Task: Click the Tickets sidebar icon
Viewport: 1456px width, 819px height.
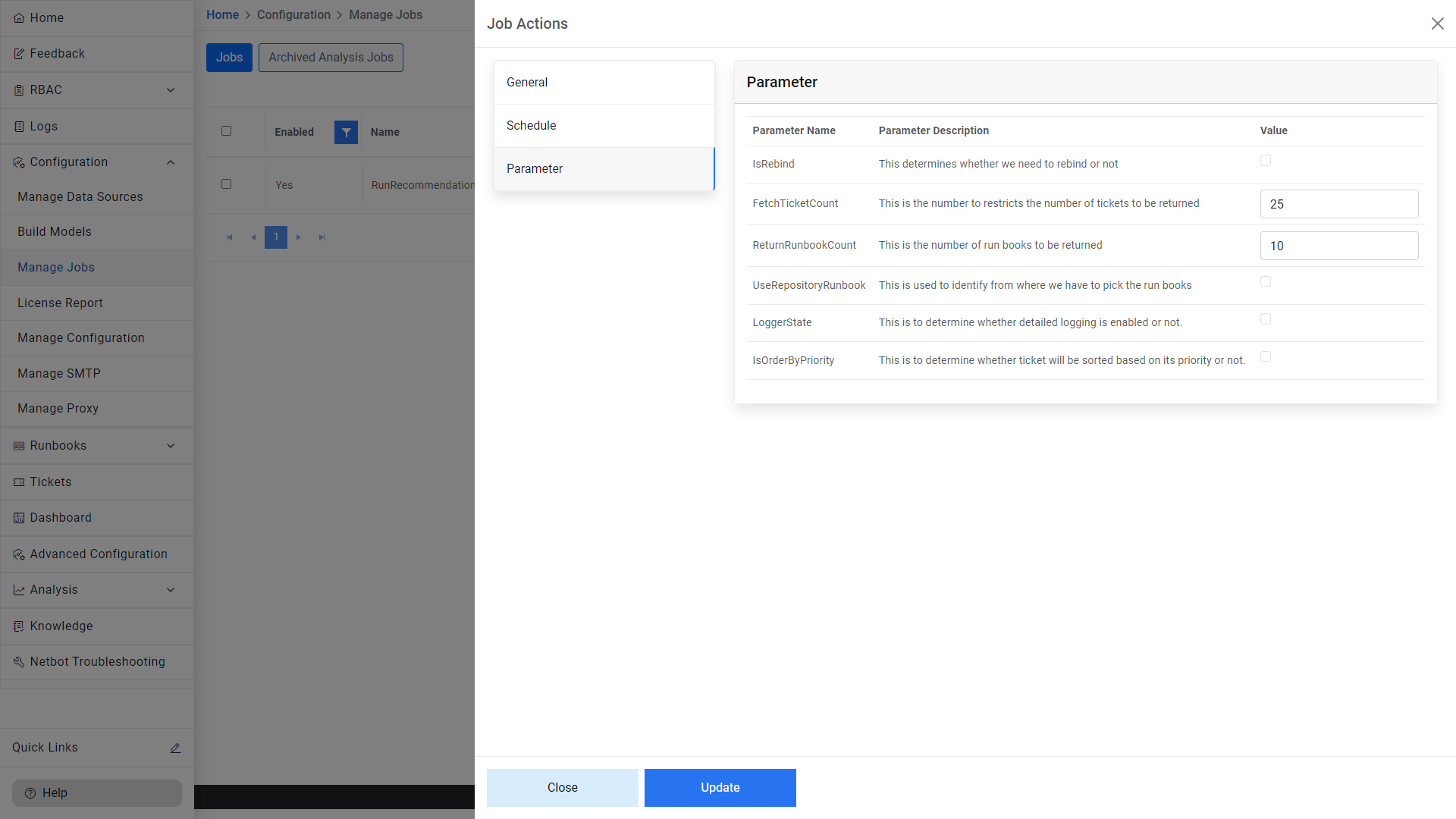Action: point(19,482)
